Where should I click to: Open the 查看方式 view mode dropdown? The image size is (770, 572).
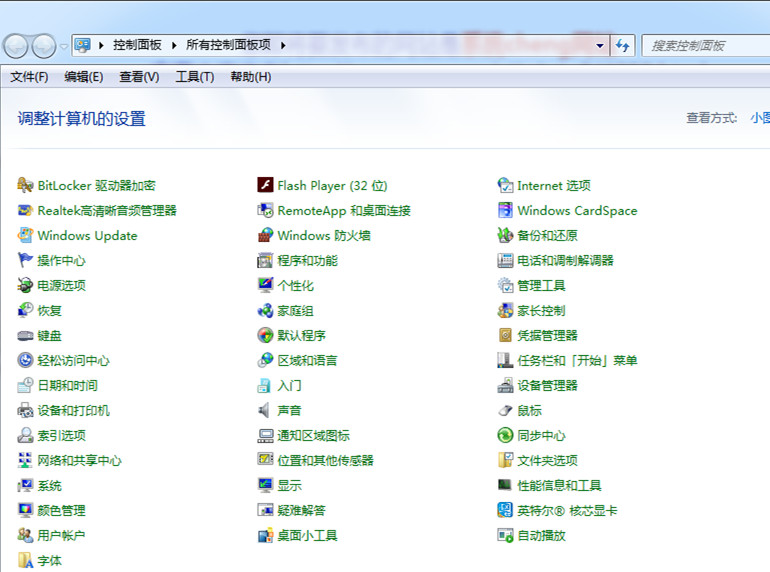(760, 118)
